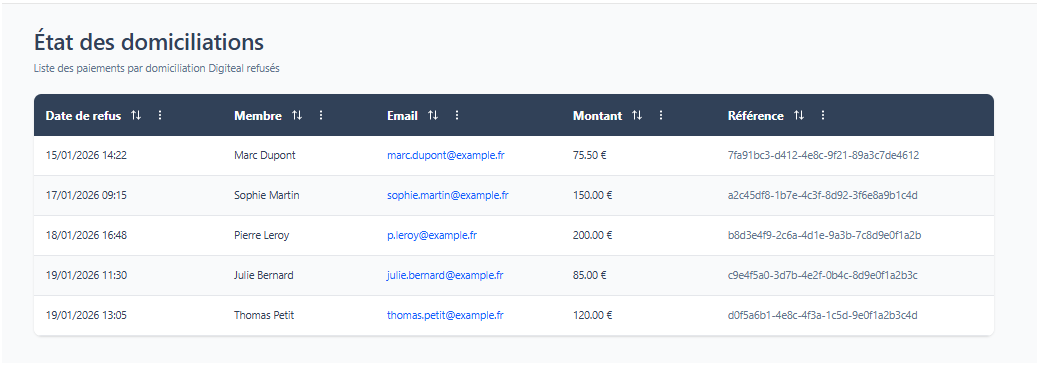Screen dimensions: 1039x365
Task: Sort table by Email arrows
Action: (x=433, y=115)
